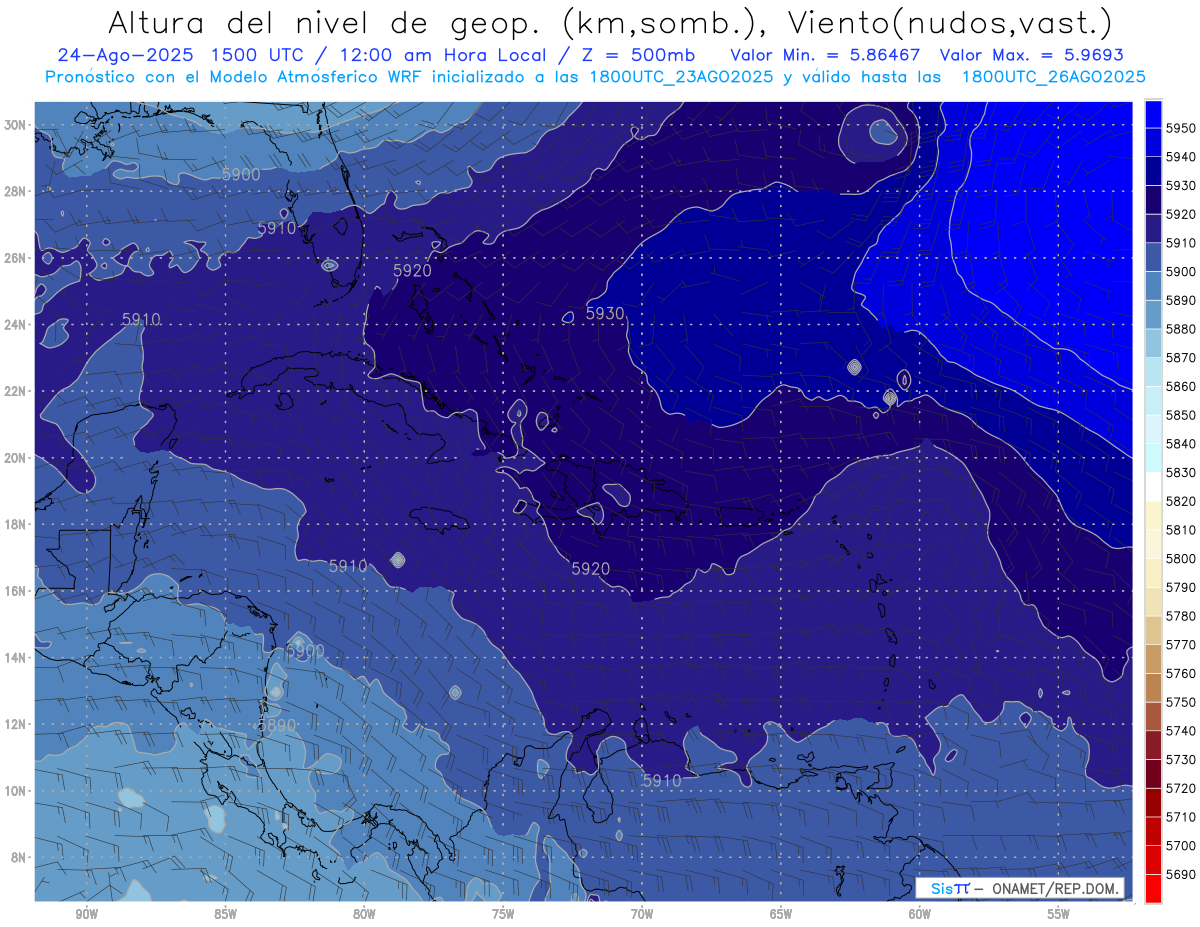
Task: Click the 26N latitude axis label
Action: (x=16, y=258)
